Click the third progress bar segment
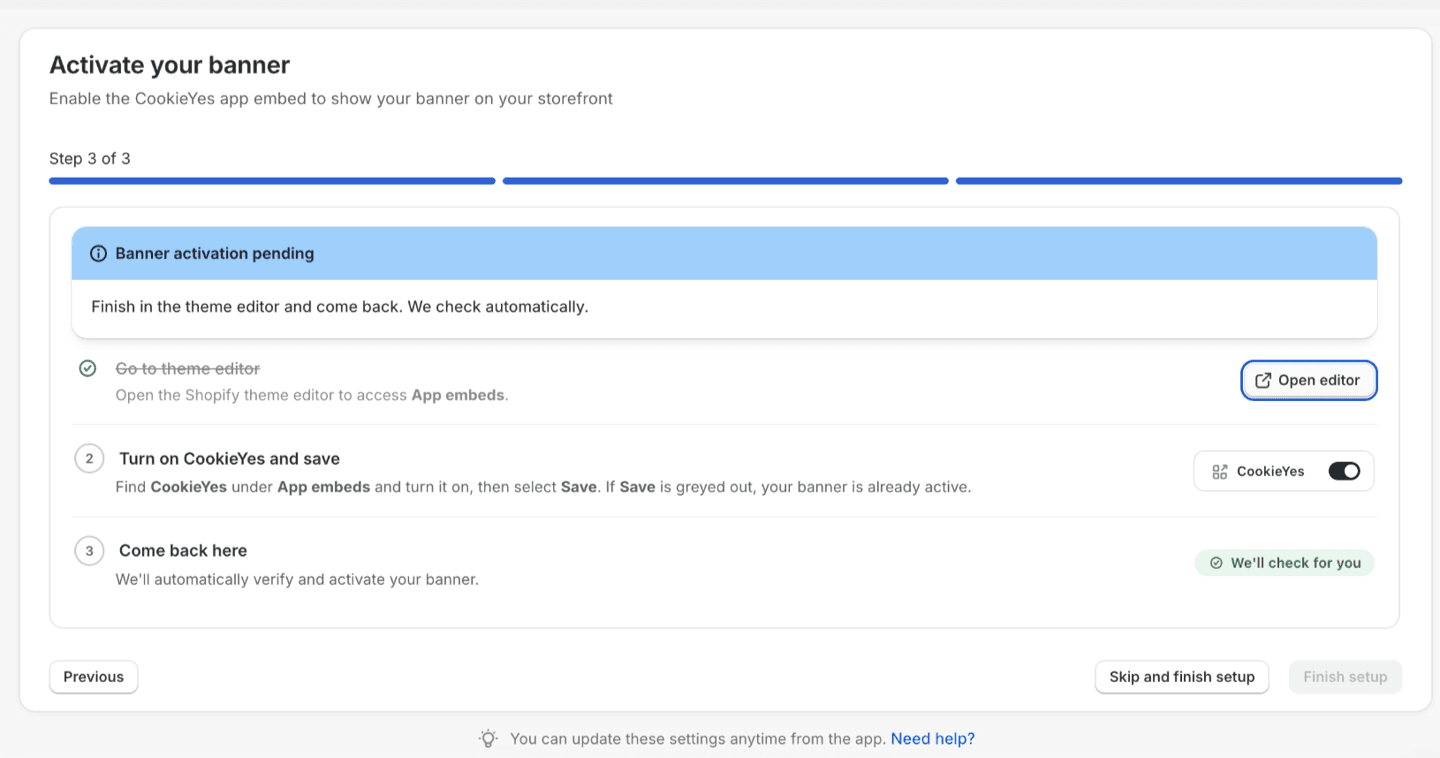Image resolution: width=1440 pixels, height=758 pixels. pyautogui.click(x=1179, y=181)
